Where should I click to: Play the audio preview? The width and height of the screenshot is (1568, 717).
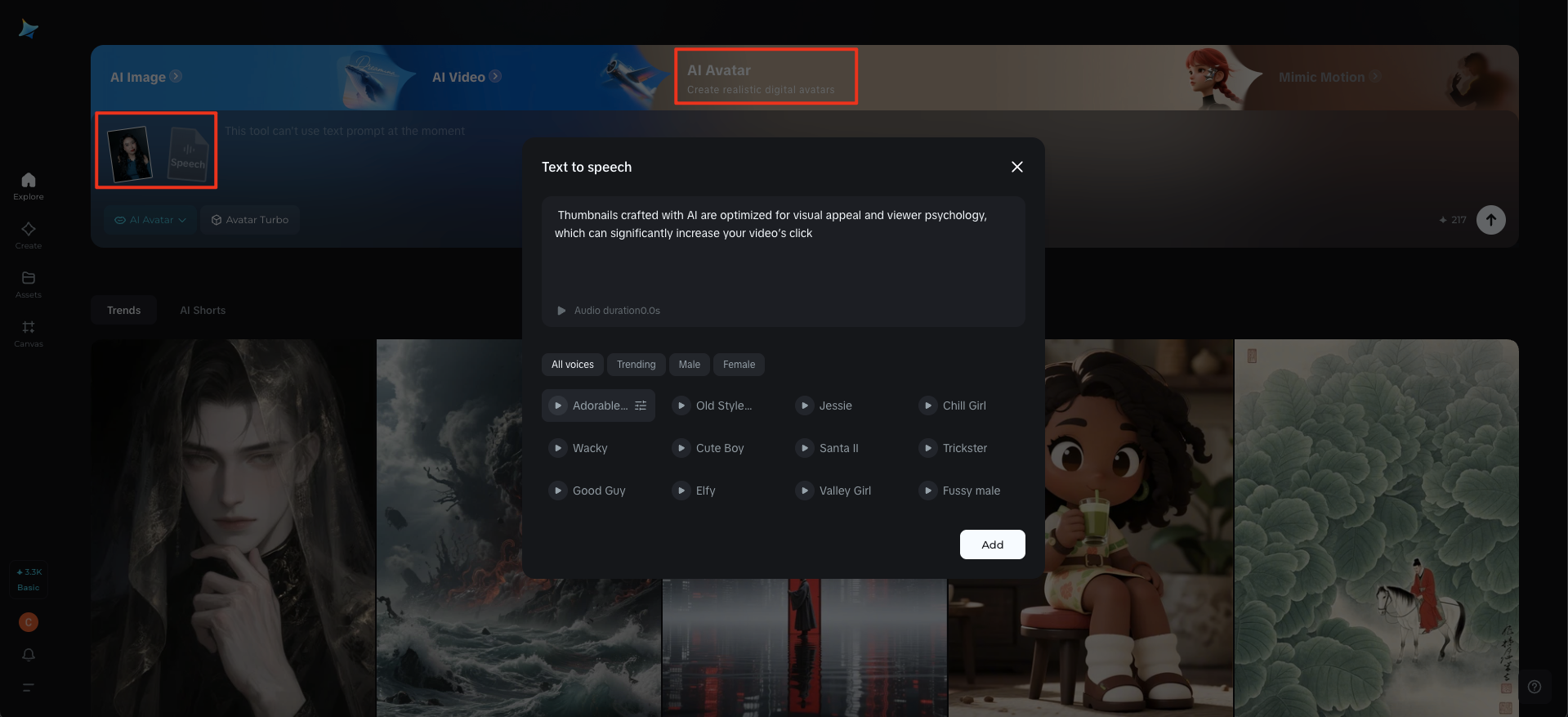tap(561, 311)
